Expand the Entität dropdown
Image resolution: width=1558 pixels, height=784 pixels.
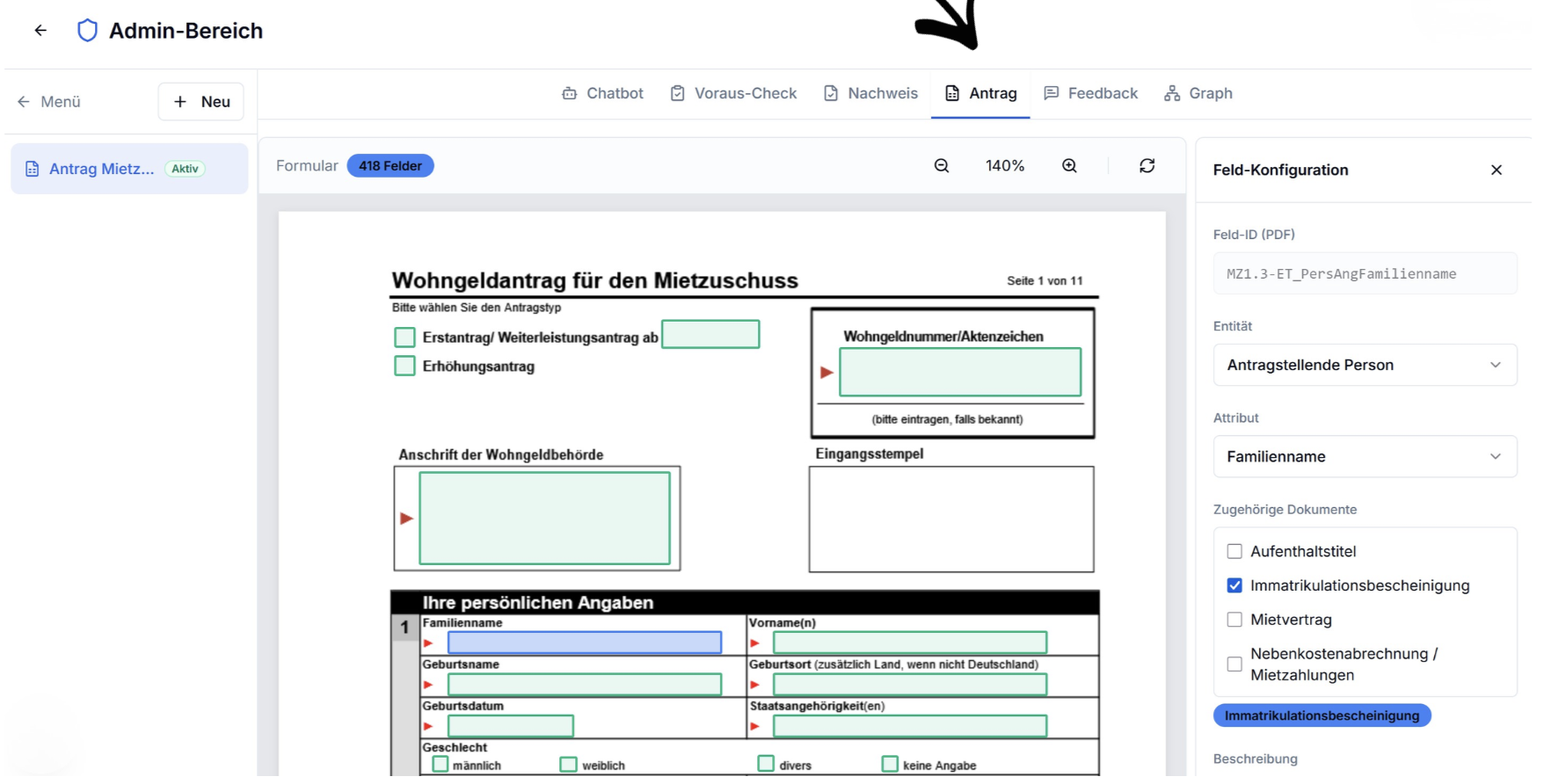tap(1365, 366)
